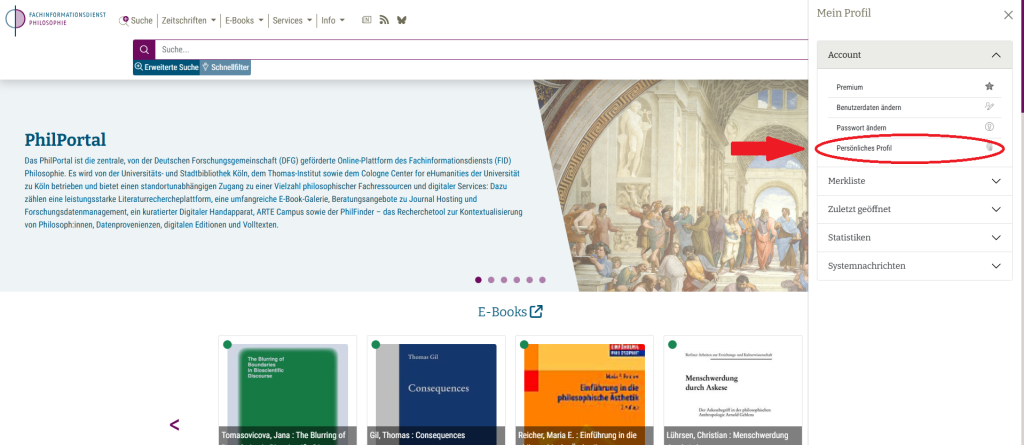
Task: Open Persönliches Profil
Action: point(915,148)
